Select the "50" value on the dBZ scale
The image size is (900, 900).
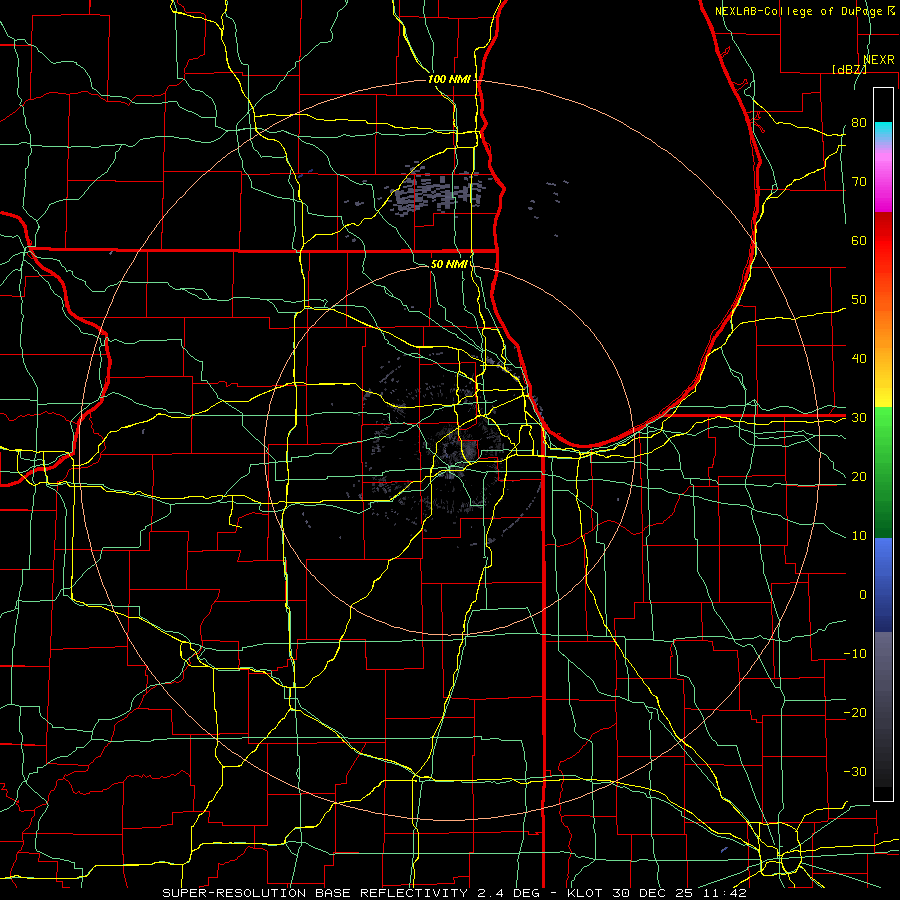point(859,300)
